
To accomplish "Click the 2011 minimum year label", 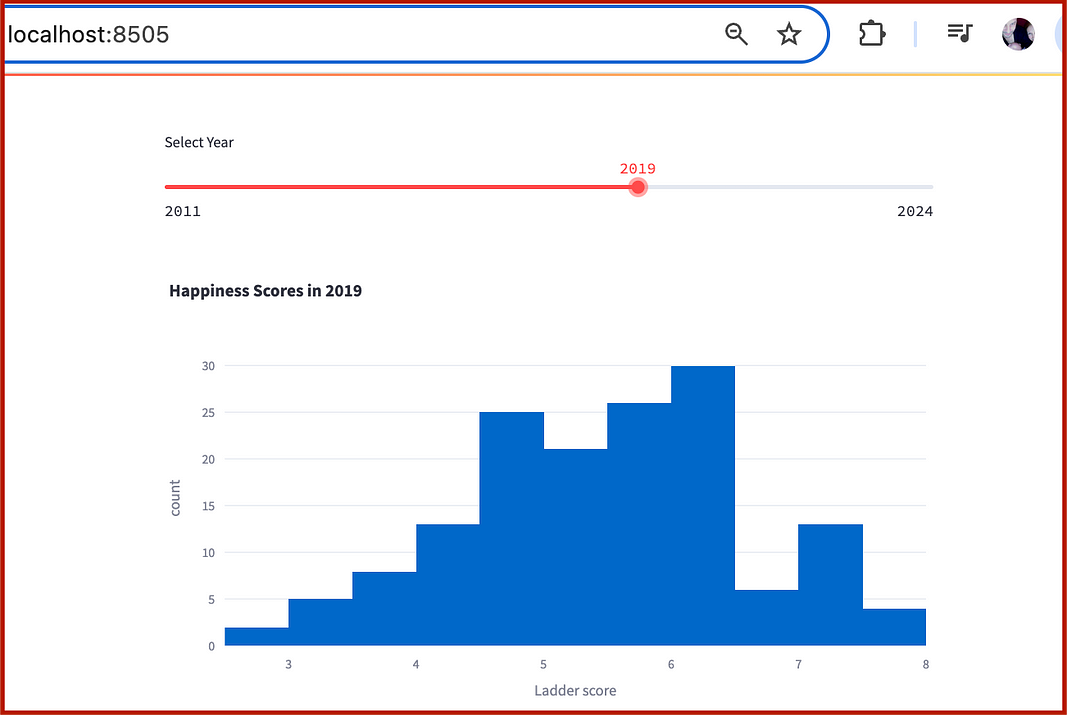I will (x=182, y=212).
